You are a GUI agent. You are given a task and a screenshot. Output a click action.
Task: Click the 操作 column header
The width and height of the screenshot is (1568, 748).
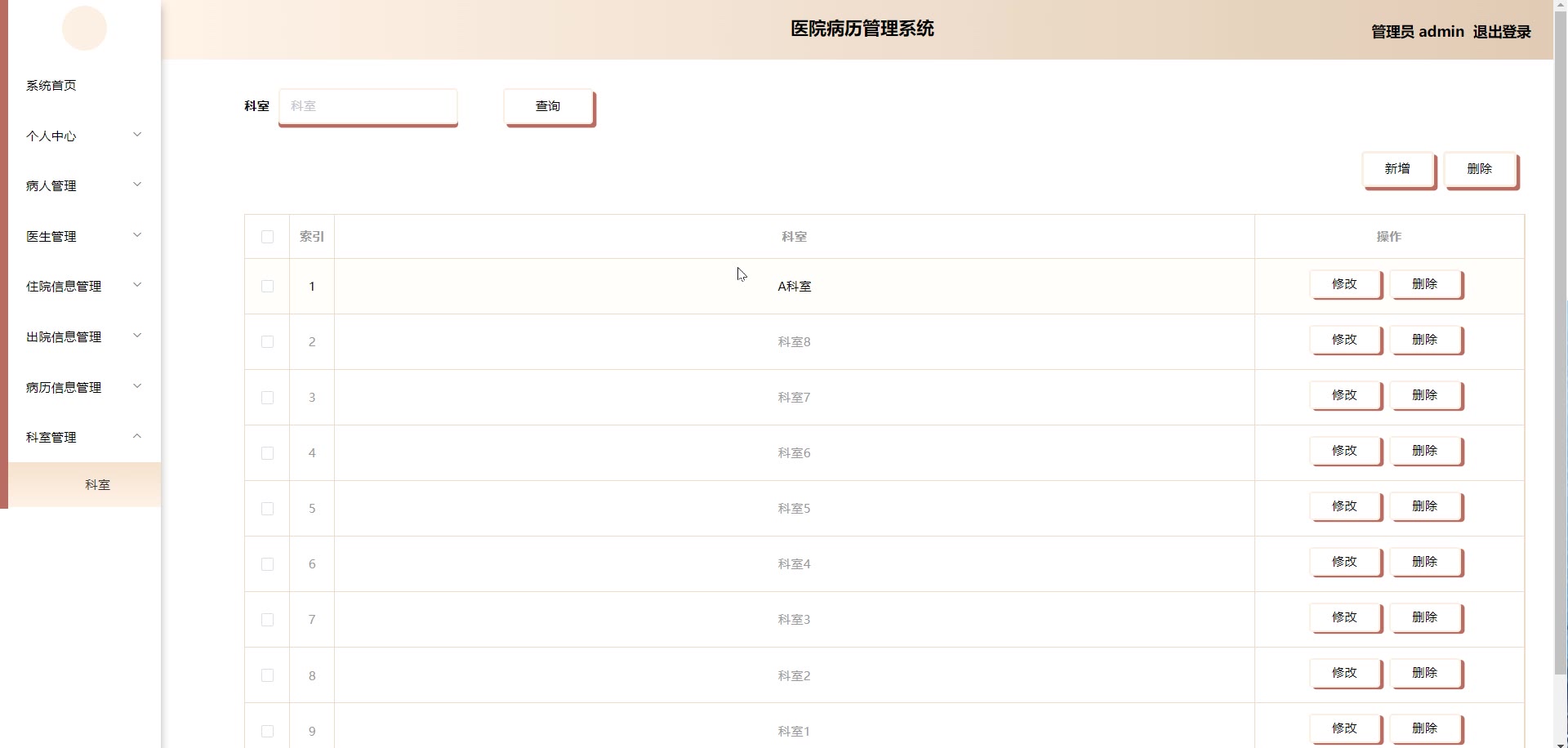[x=1389, y=237]
